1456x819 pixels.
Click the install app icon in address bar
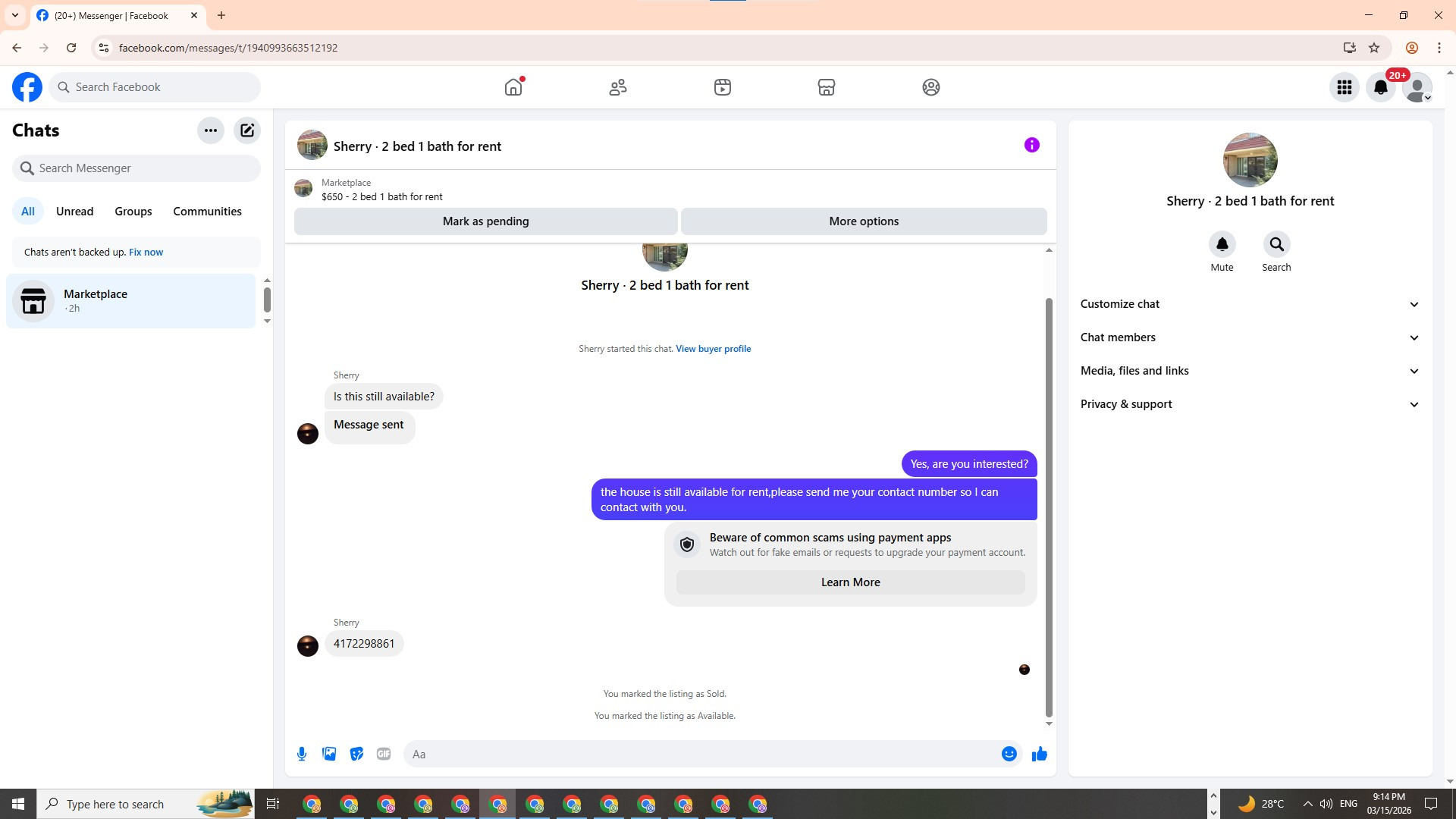coord(1350,48)
